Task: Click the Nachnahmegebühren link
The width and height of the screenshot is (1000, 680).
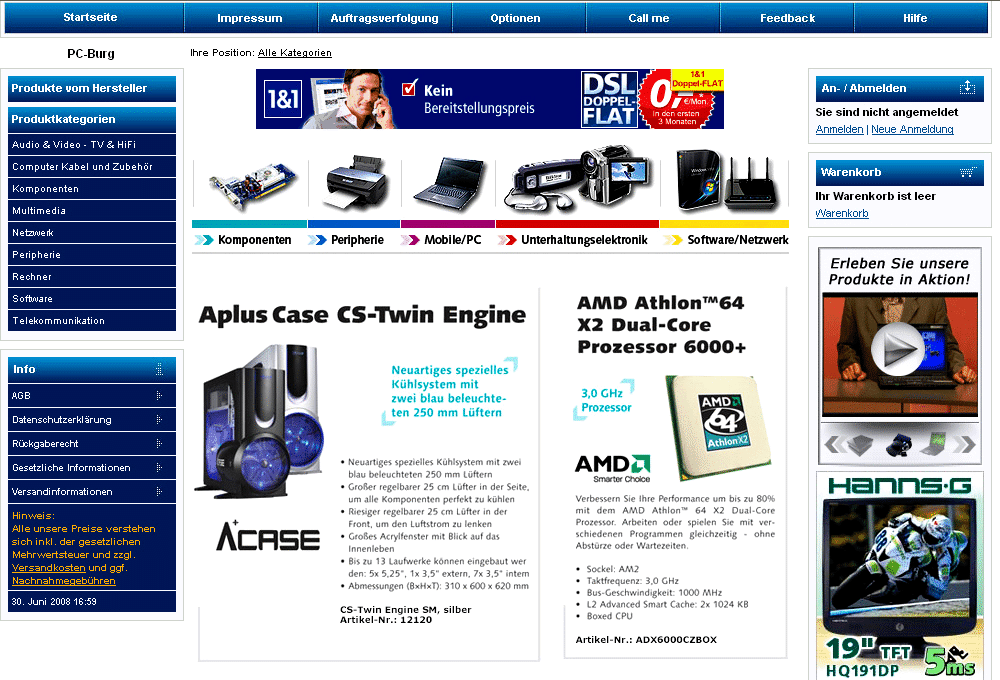Action: (64, 581)
